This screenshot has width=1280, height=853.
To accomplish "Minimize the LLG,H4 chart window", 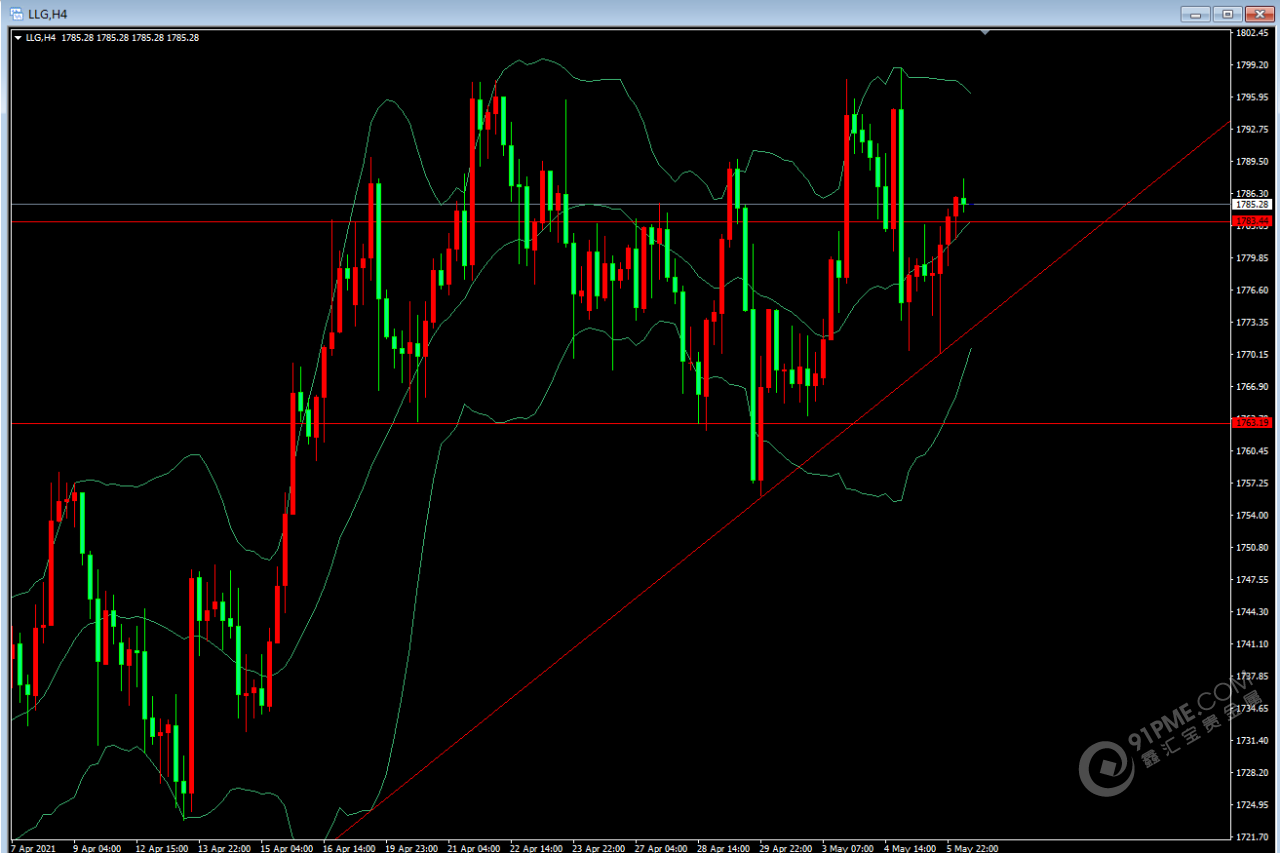I will click(1195, 14).
